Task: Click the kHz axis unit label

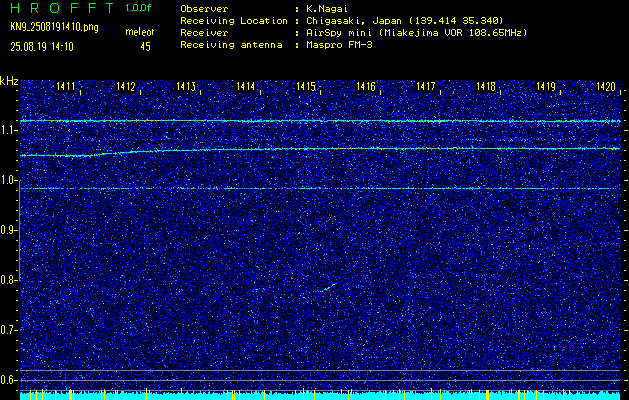Action: pos(9,81)
